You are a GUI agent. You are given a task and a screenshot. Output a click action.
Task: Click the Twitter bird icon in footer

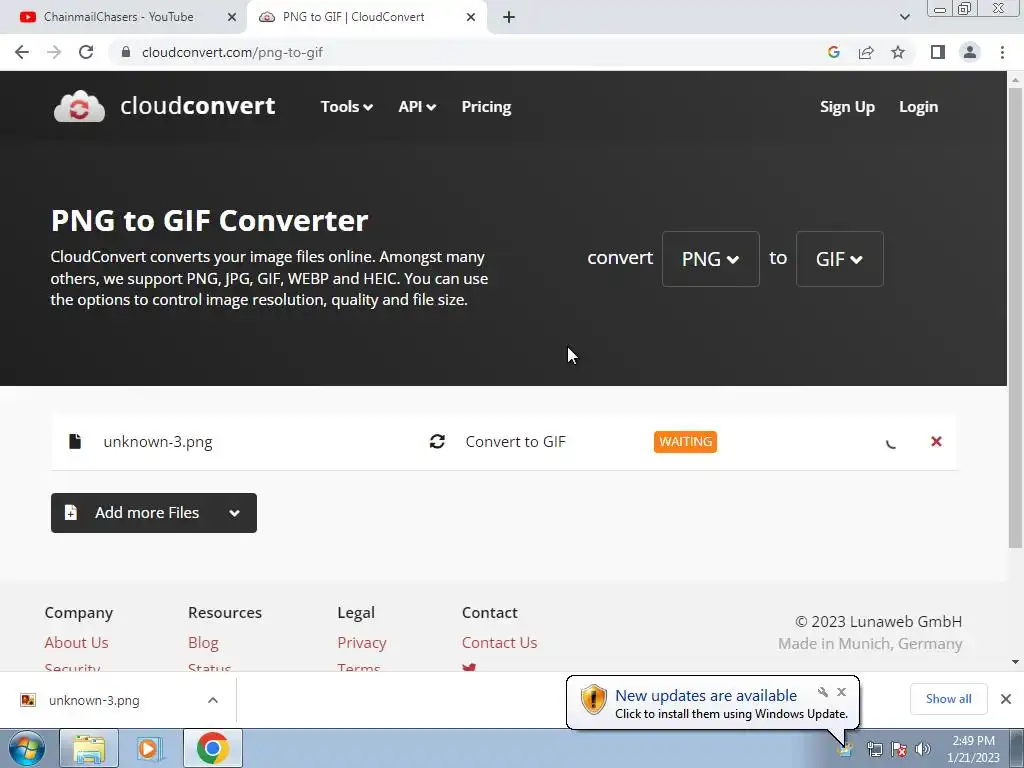point(469,667)
